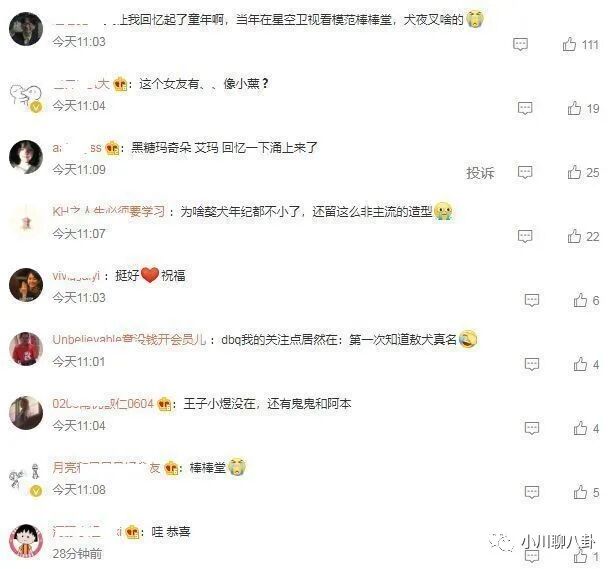Reply to the 挺好祝福 comment
The image size is (615, 569).
[x=532, y=300]
